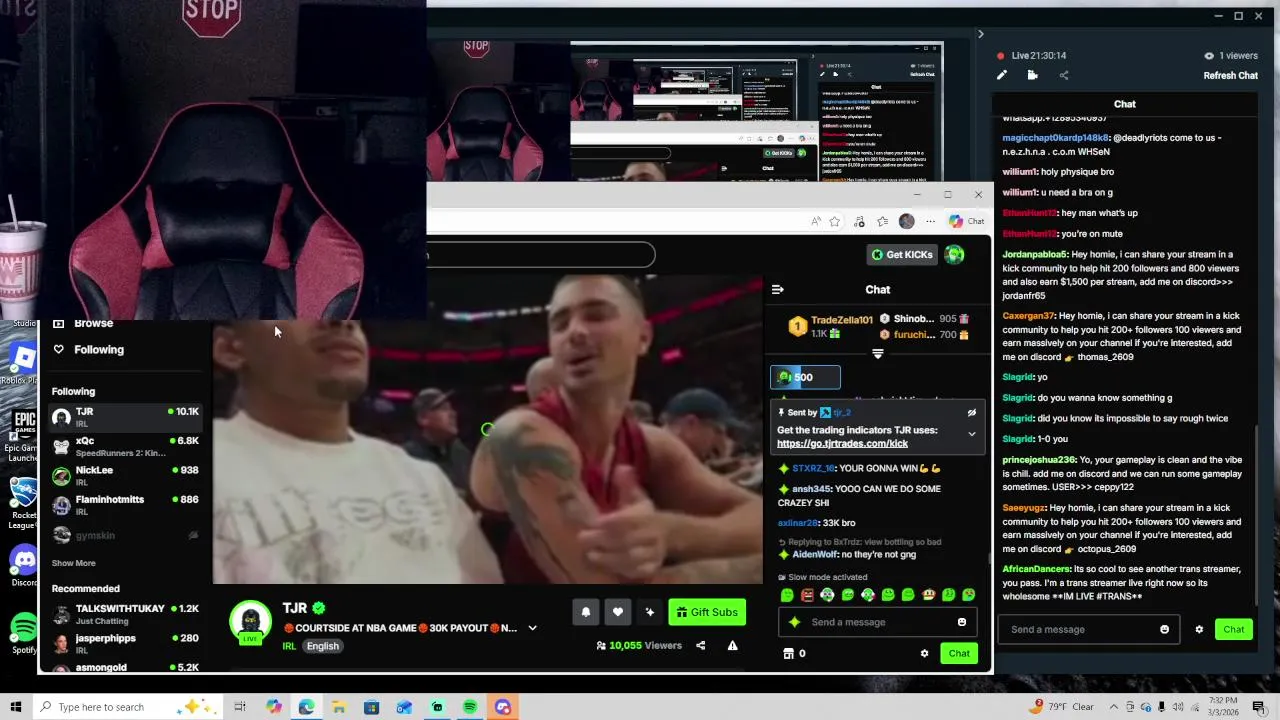Viewport: 1280px width, 720px height.
Task: Hide the pinned message with eye-slash icon
Action: [x=971, y=412]
